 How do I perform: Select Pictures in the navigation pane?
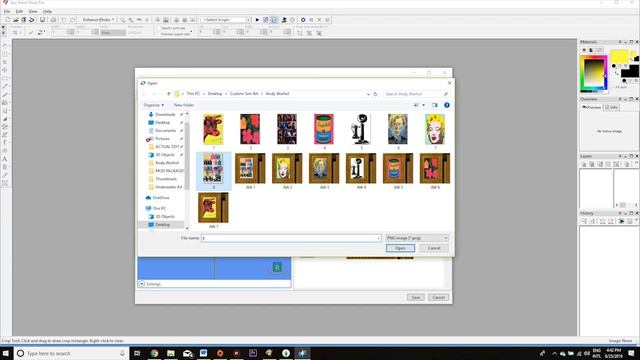[162, 139]
